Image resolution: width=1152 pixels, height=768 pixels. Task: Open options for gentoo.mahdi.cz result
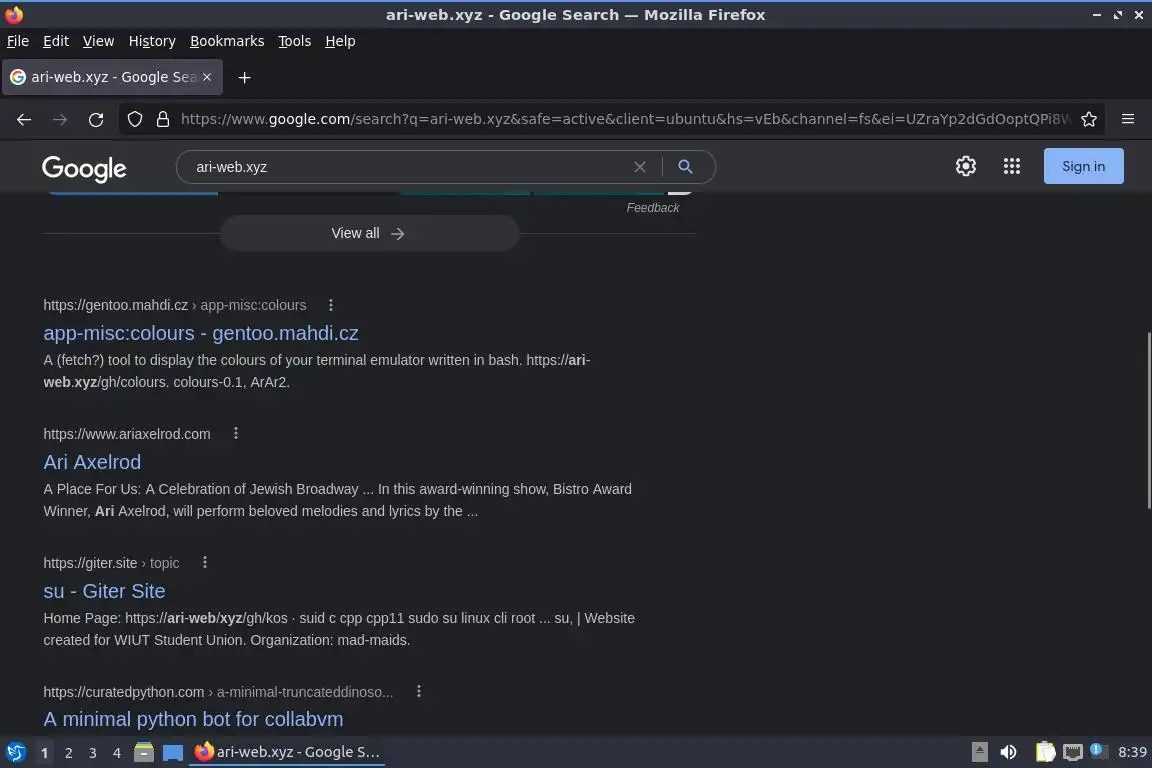point(331,305)
